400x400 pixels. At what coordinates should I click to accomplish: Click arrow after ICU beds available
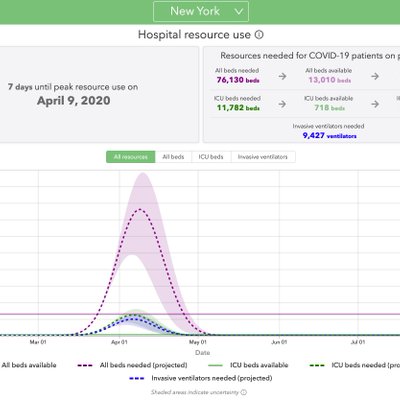(x=375, y=104)
